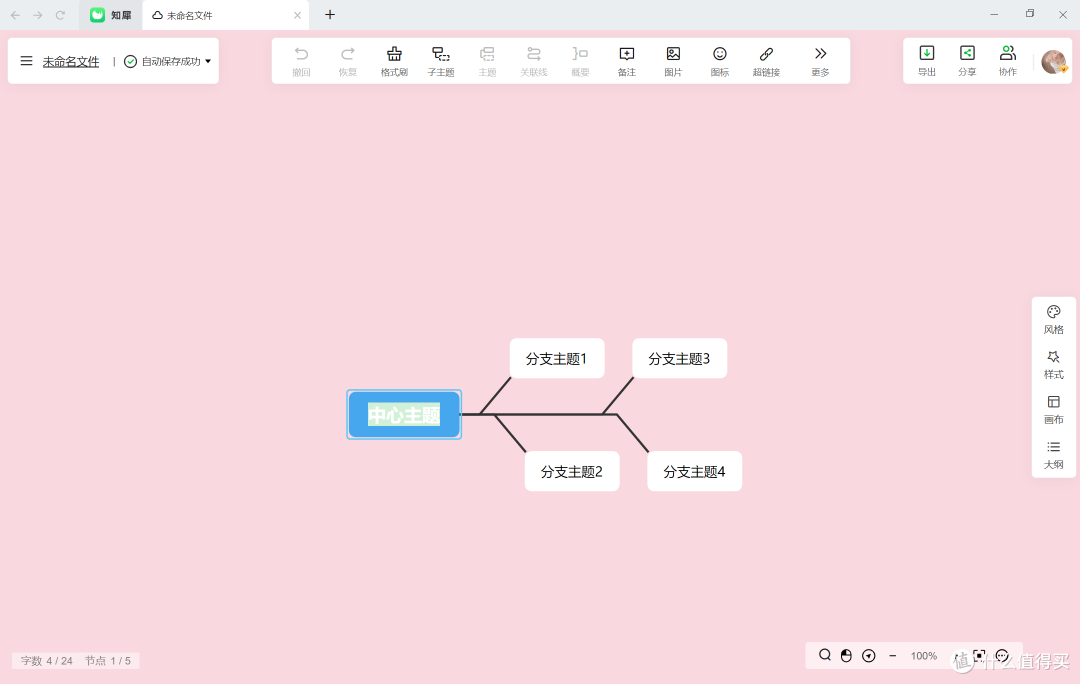Click the browser back arrow
This screenshot has height=684, width=1080.
point(15,15)
